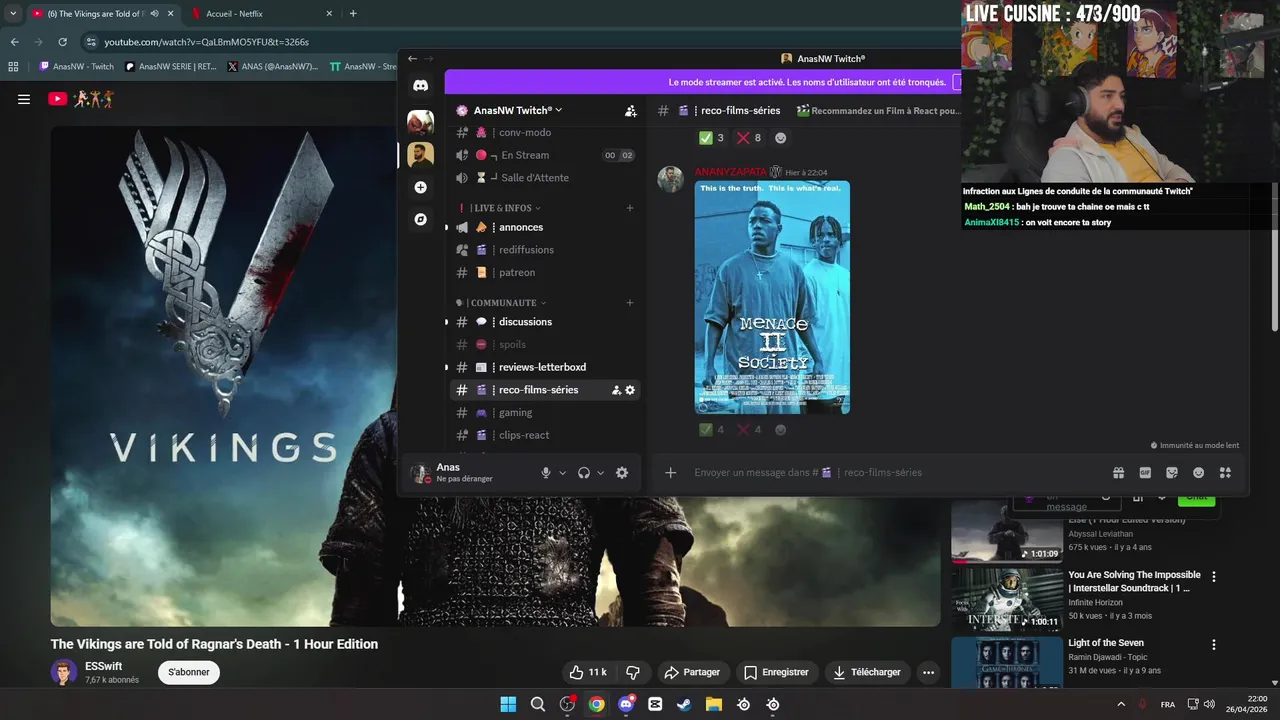Open the emoji picker in message bar
This screenshot has height=720, width=1280.
pyautogui.click(x=1198, y=473)
